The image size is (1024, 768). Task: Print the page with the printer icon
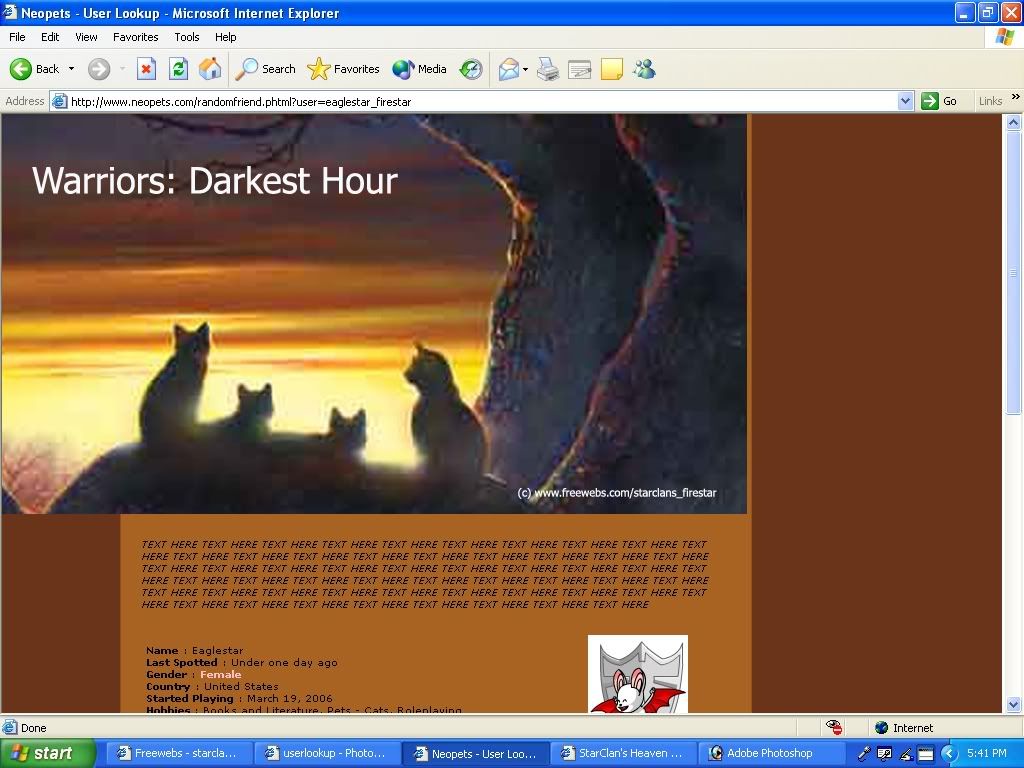click(548, 69)
